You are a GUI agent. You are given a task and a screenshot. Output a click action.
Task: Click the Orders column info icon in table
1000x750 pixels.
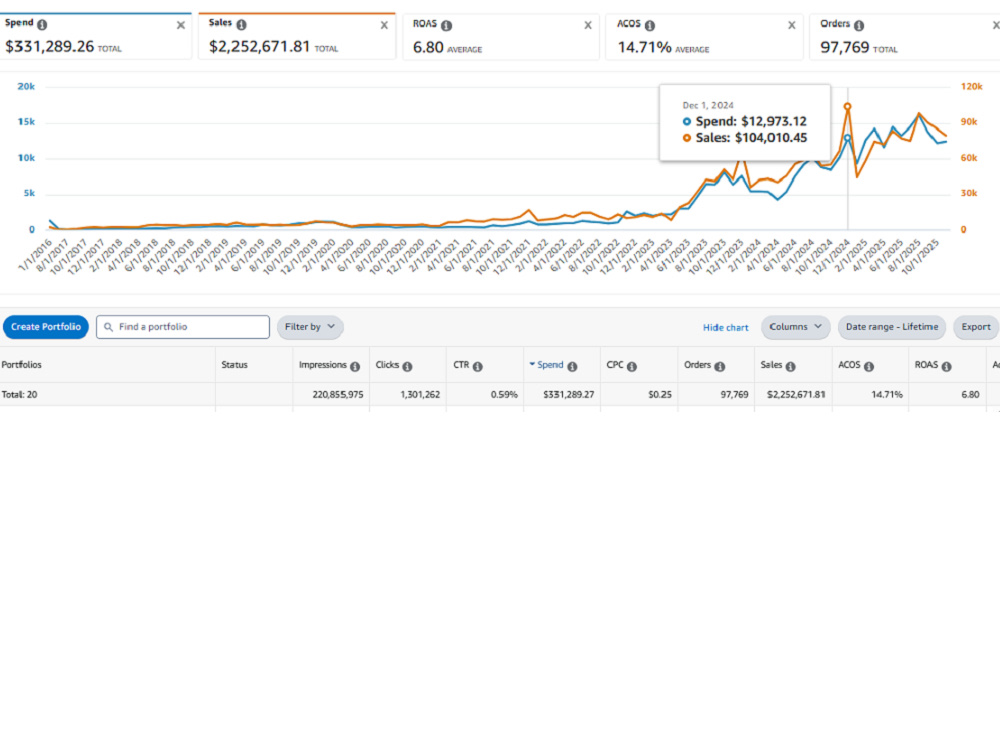[719, 366]
